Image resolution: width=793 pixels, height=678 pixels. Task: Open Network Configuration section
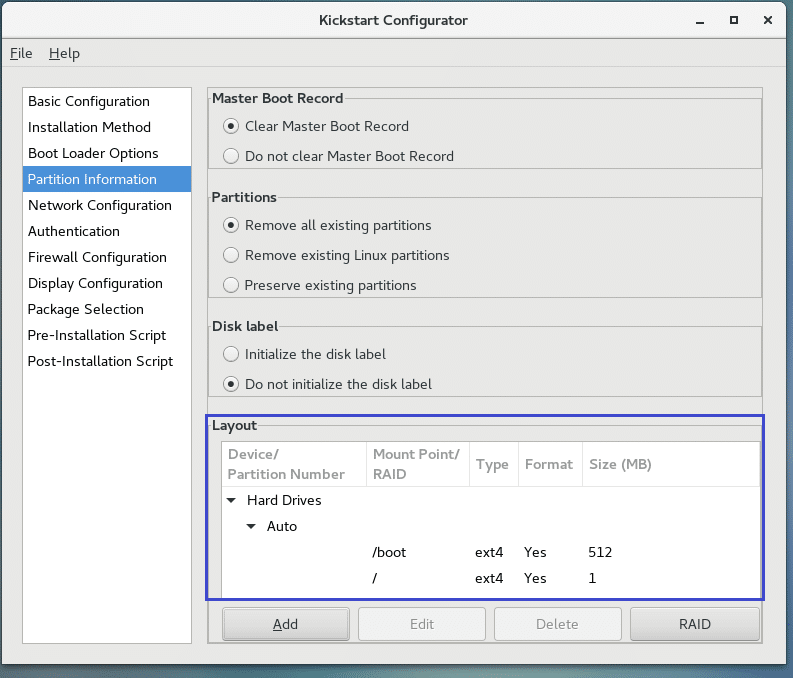pyautogui.click(x=100, y=205)
